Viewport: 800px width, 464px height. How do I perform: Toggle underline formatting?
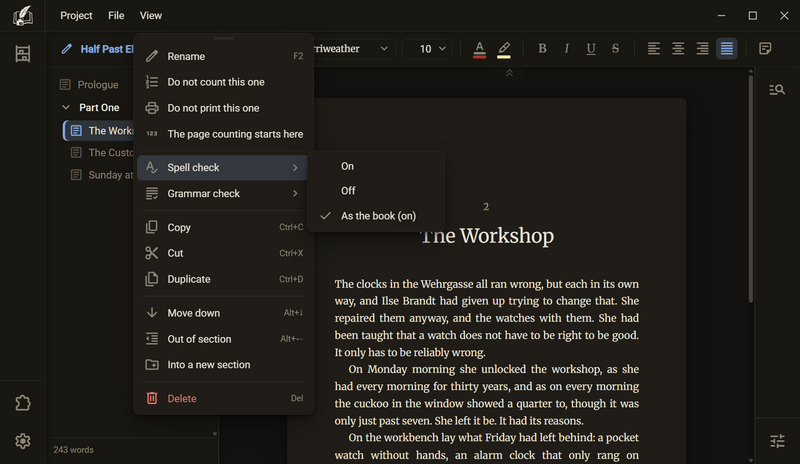click(591, 48)
